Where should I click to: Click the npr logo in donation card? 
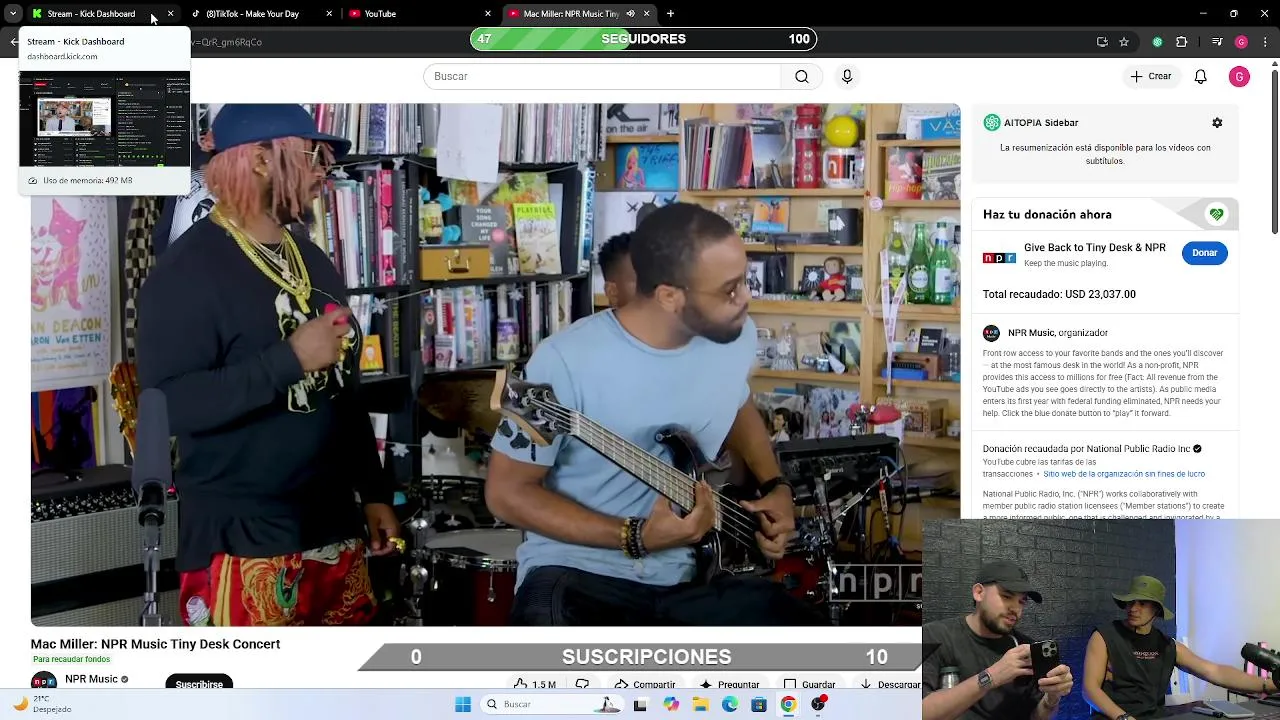point(999,257)
